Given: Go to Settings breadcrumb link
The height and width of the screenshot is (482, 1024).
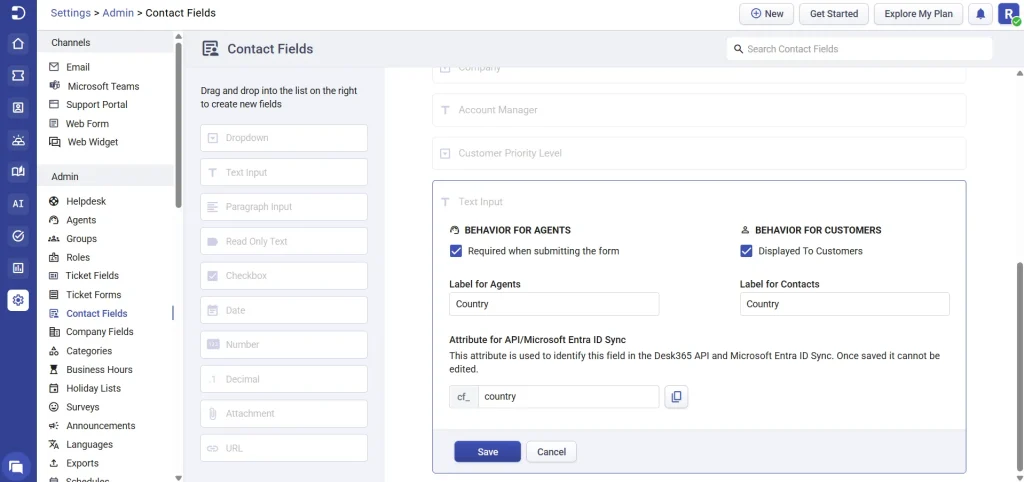Looking at the screenshot, I should 71,12.
